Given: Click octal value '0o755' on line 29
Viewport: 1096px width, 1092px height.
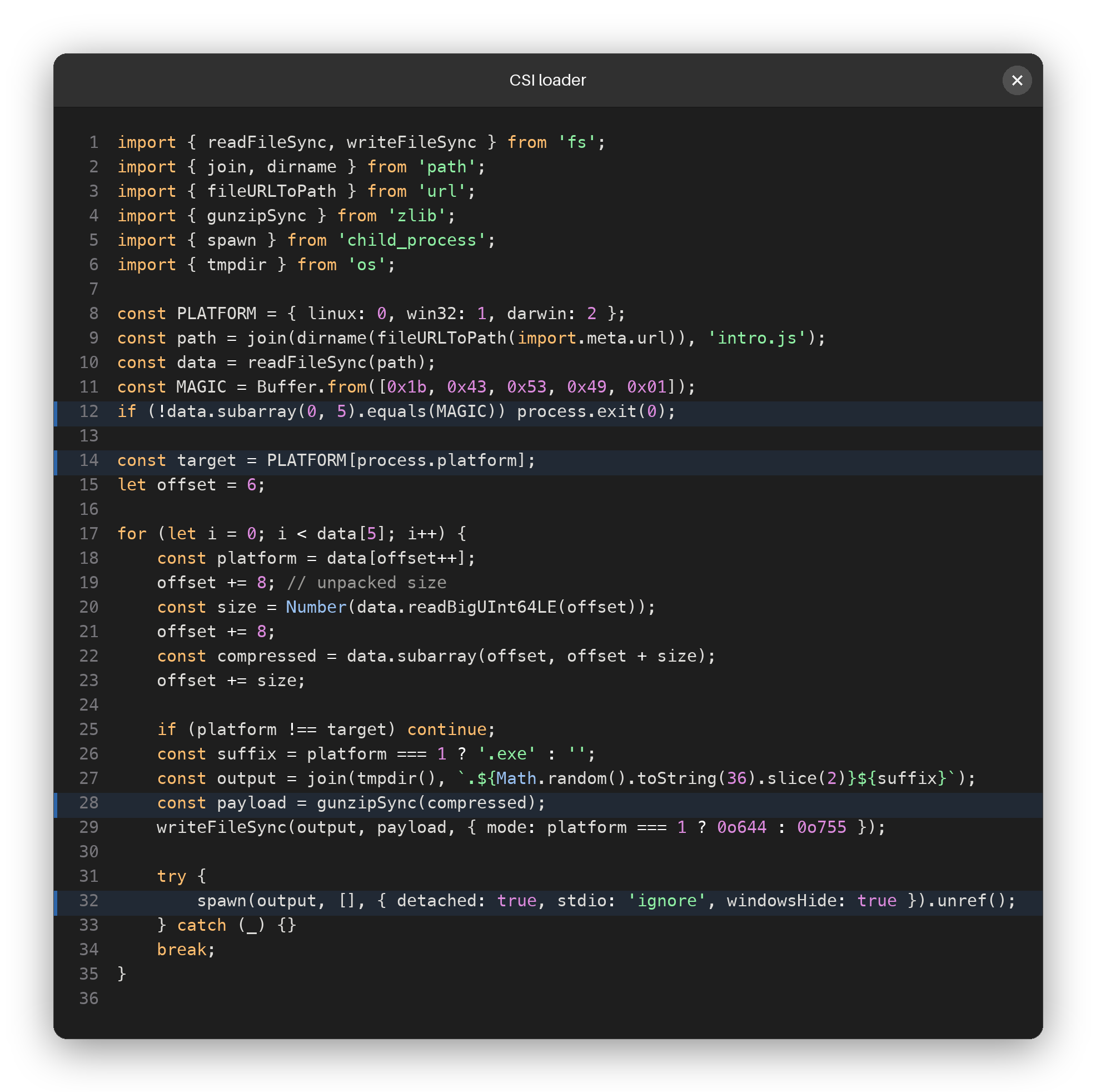Looking at the screenshot, I should 821,827.
